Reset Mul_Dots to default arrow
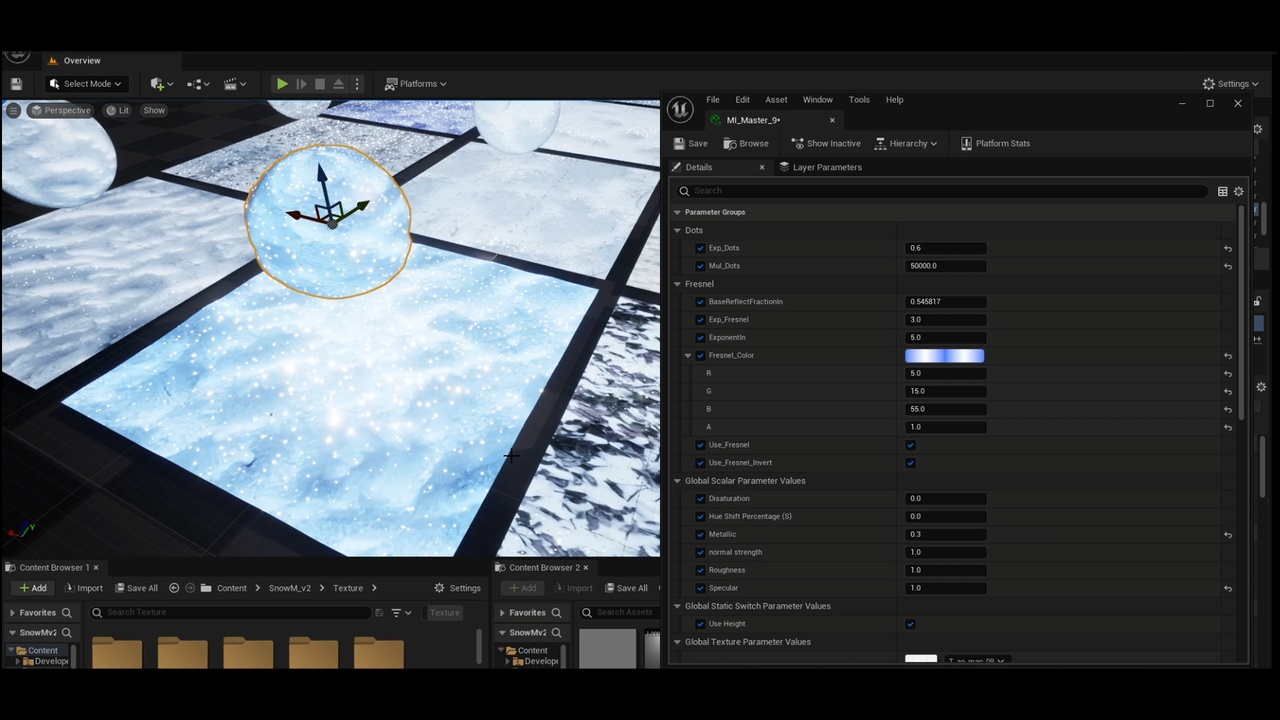The image size is (1280, 720). 1228,266
